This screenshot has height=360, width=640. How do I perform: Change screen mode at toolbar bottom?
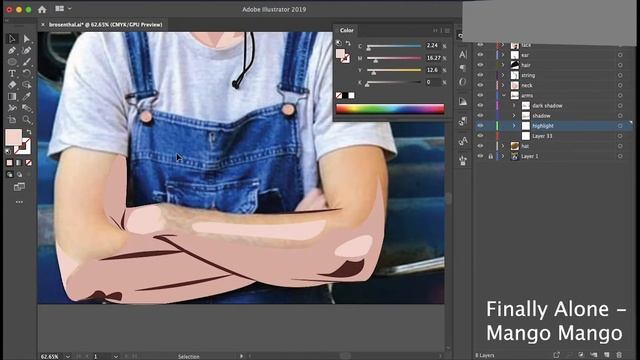pos(19,187)
